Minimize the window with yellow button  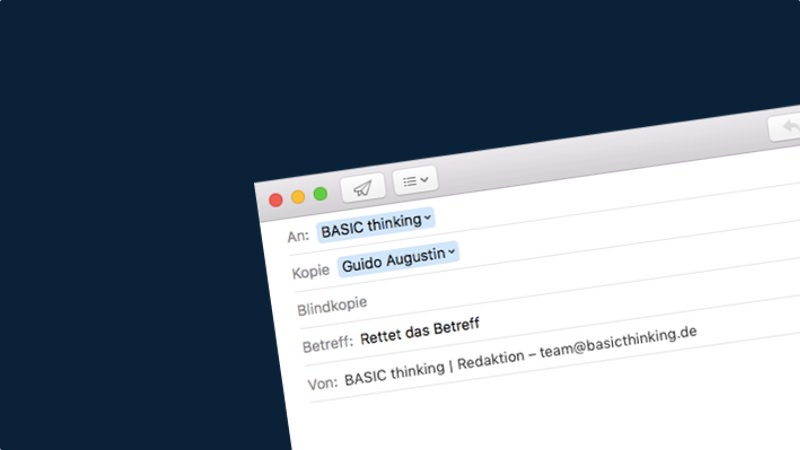(298, 196)
